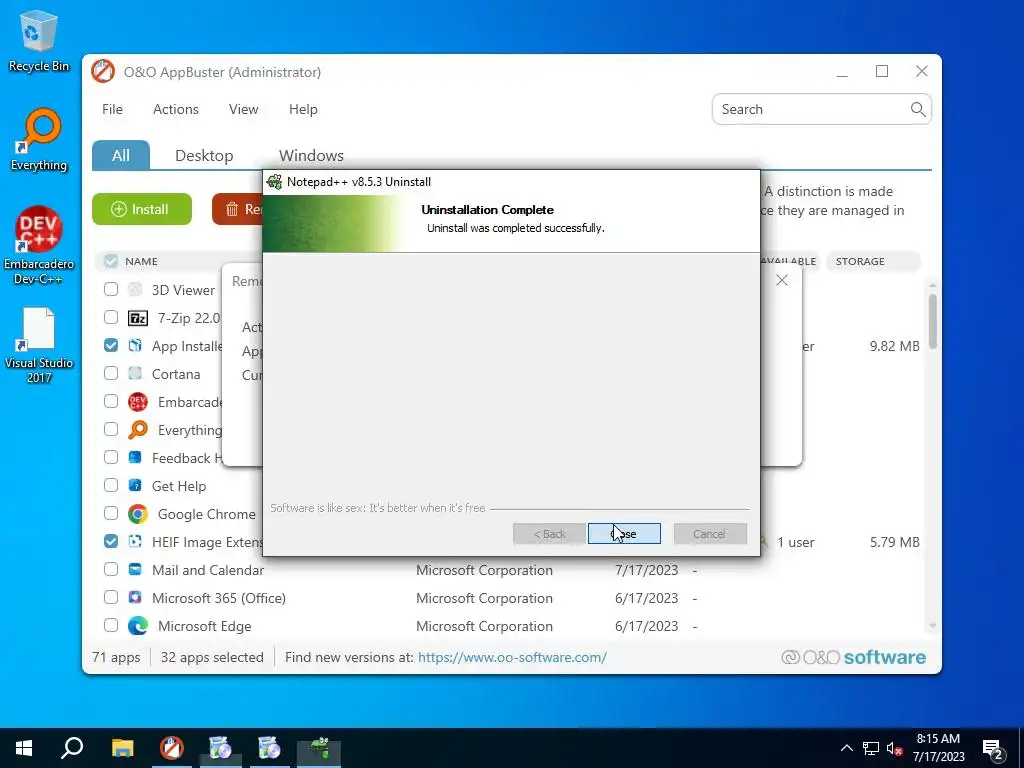Open the Windows Start menu
This screenshot has height=768, width=1024.
[x=24, y=748]
